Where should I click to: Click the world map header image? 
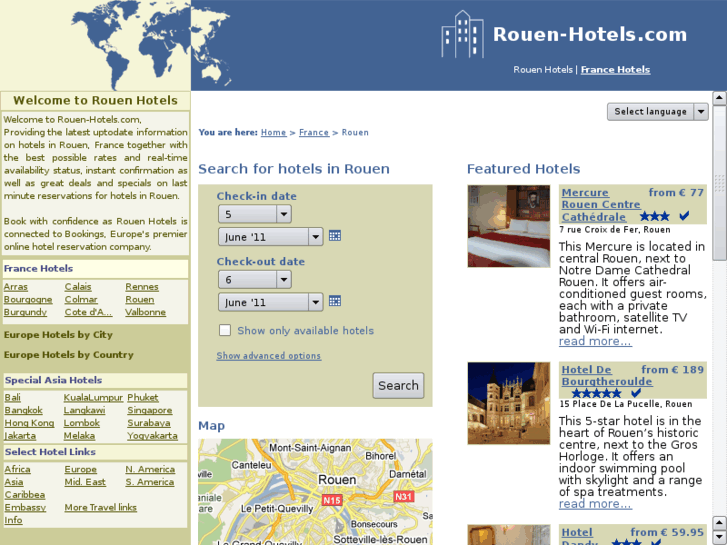click(x=151, y=45)
